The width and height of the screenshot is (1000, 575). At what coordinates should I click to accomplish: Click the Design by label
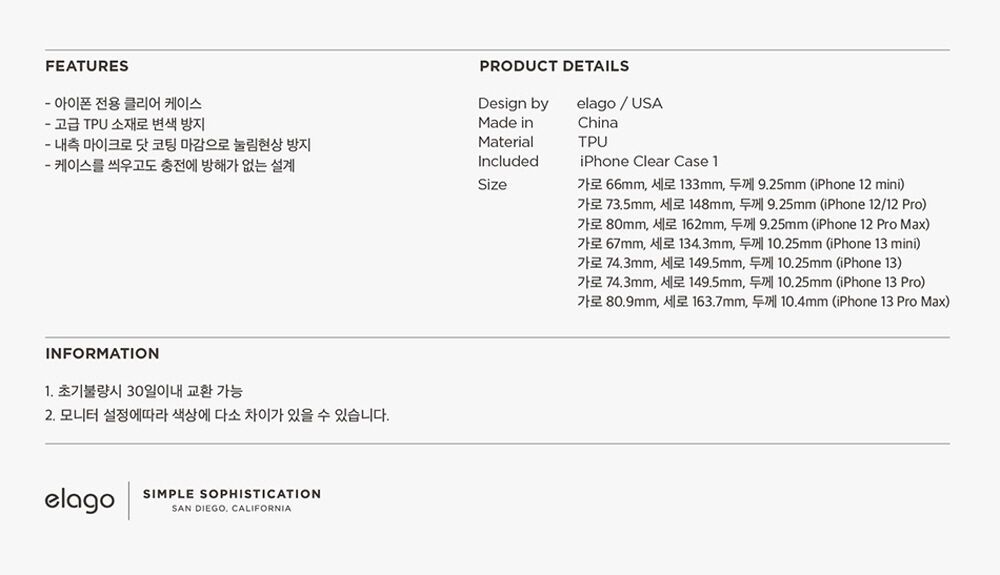pos(513,104)
